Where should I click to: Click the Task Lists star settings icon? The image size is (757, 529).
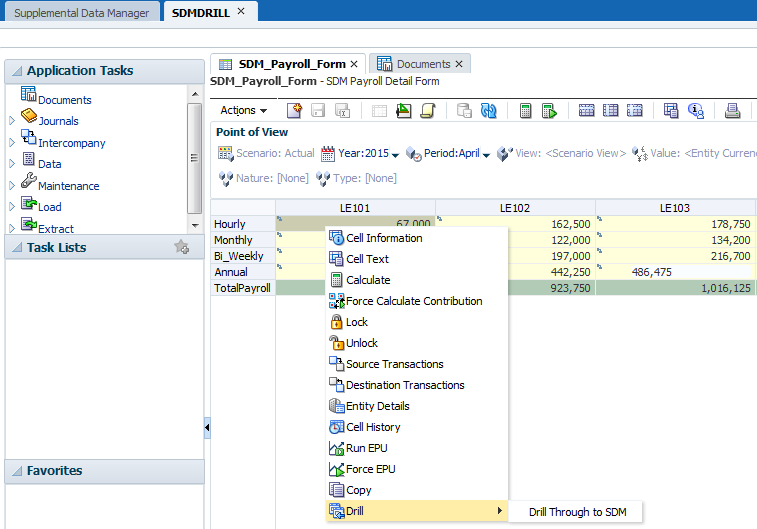pos(182,247)
